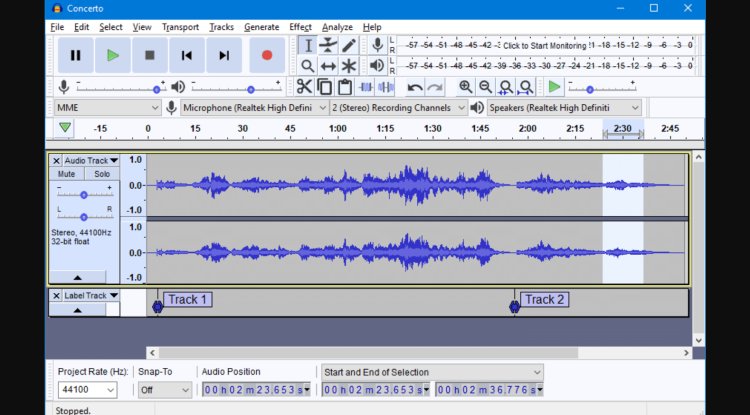Viewport: 750px width, 415px height.
Task: Open the Select menu
Action: click(x=110, y=27)
